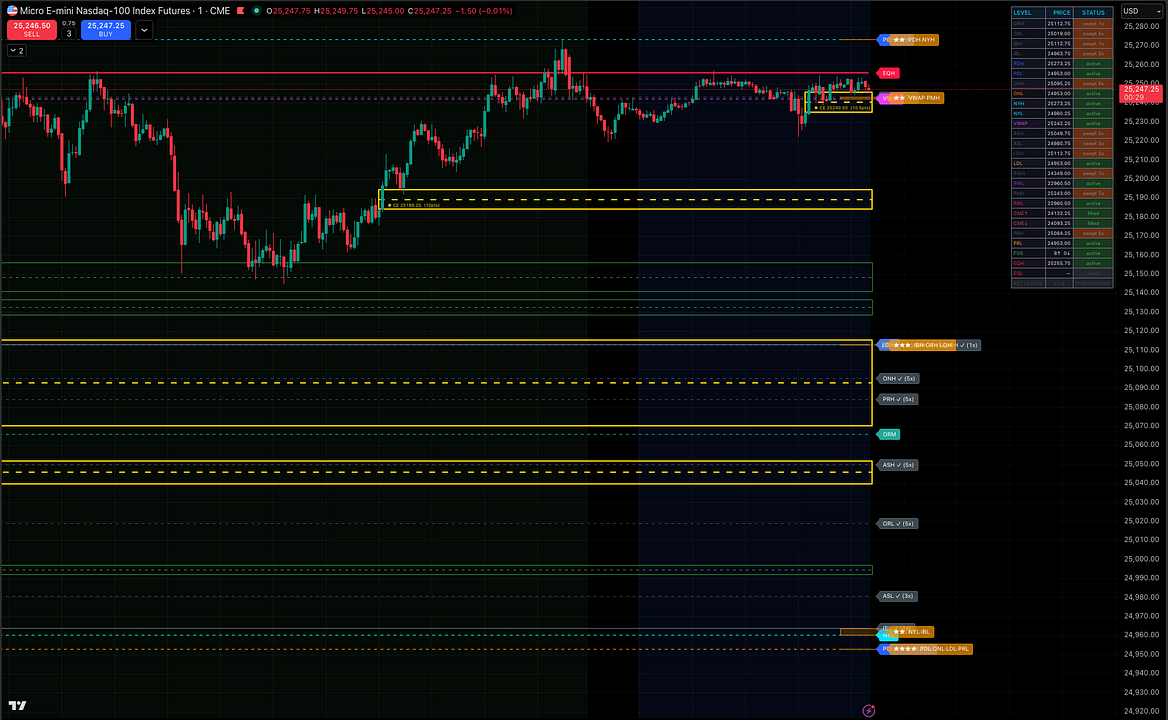Click the ASH checked 5x level label
Screen dimensions: 1168x720
897,465
